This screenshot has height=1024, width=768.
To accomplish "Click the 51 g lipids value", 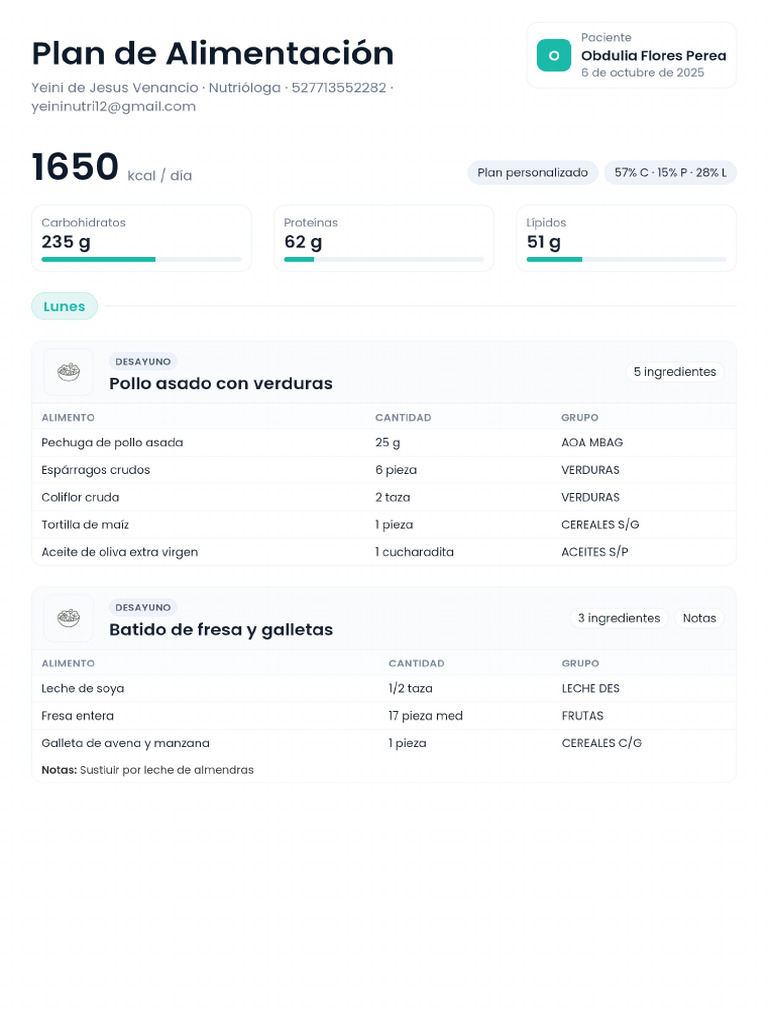I will coord(544,242).
